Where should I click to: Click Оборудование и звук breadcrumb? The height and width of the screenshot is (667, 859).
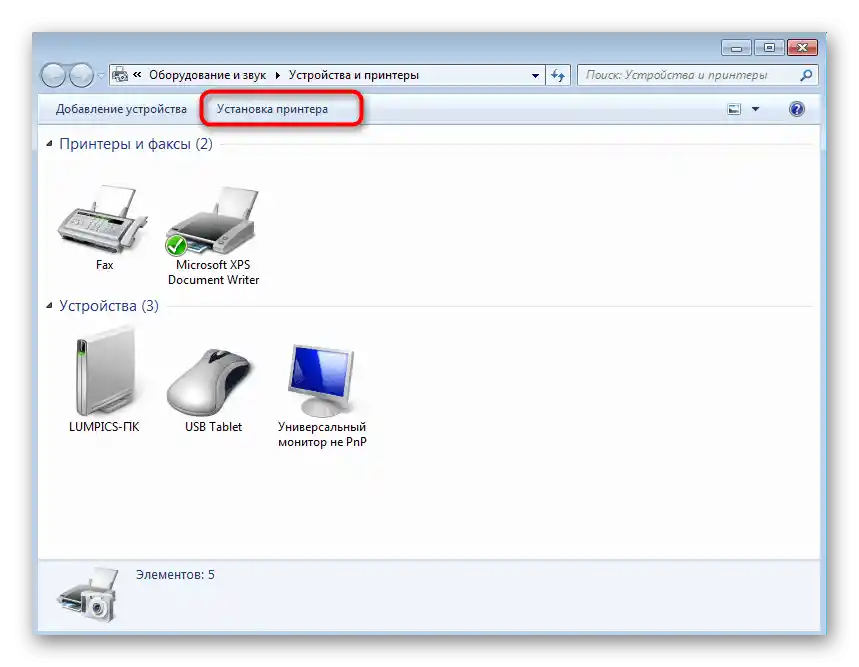pos(207,75)
